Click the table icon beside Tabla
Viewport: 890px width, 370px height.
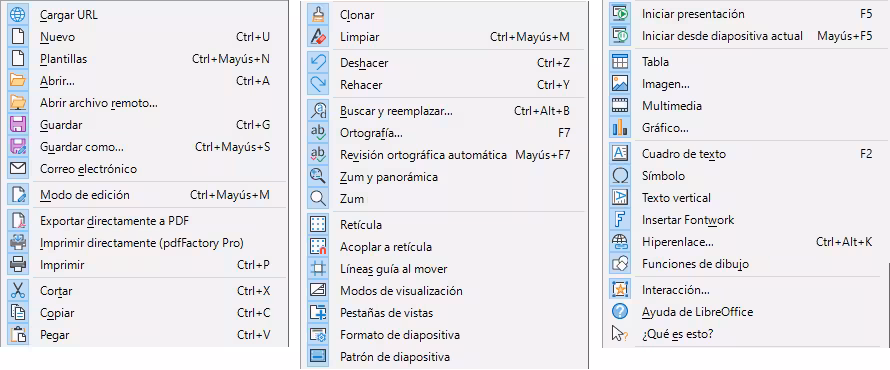620,62
